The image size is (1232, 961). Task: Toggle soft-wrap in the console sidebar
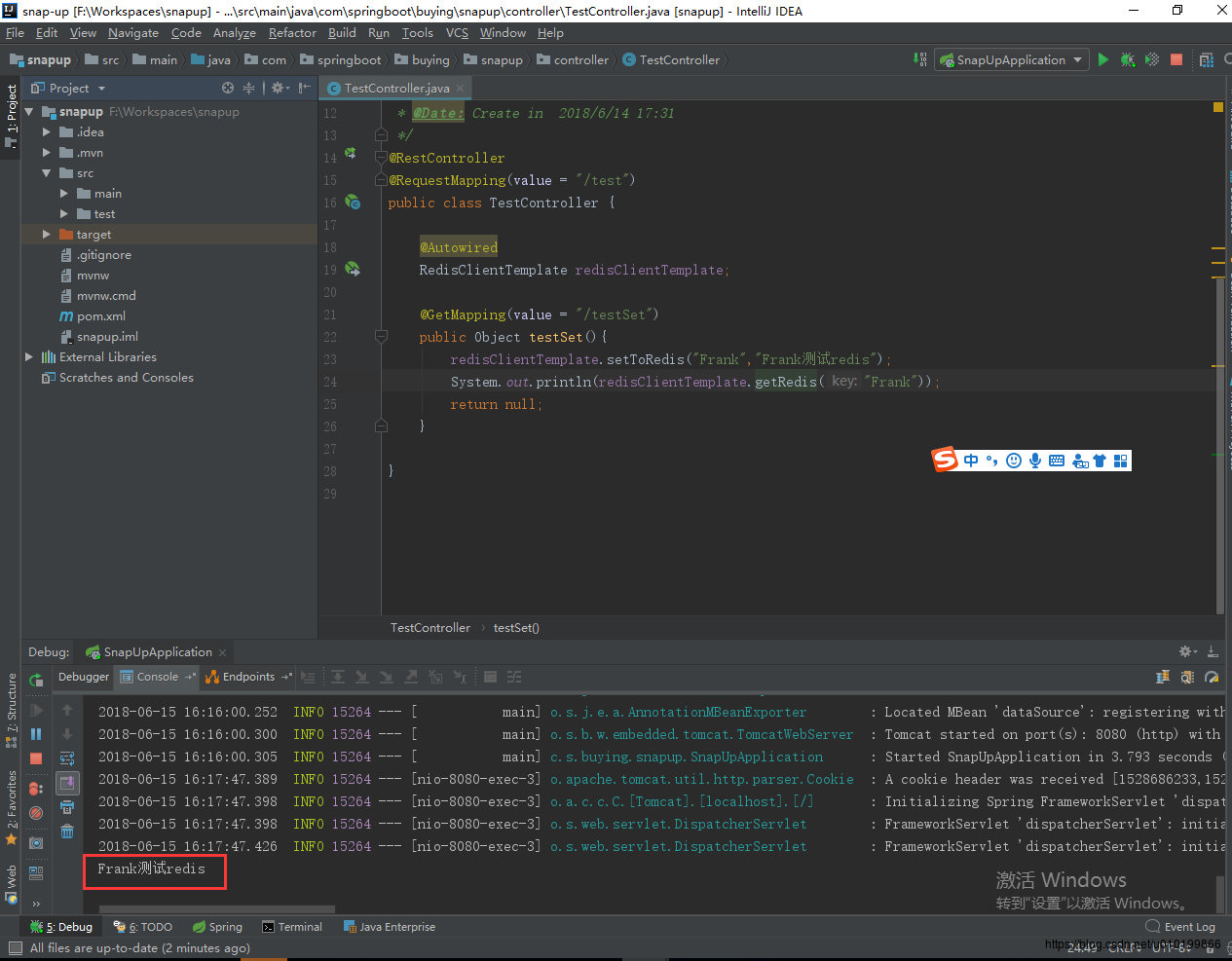67,758
